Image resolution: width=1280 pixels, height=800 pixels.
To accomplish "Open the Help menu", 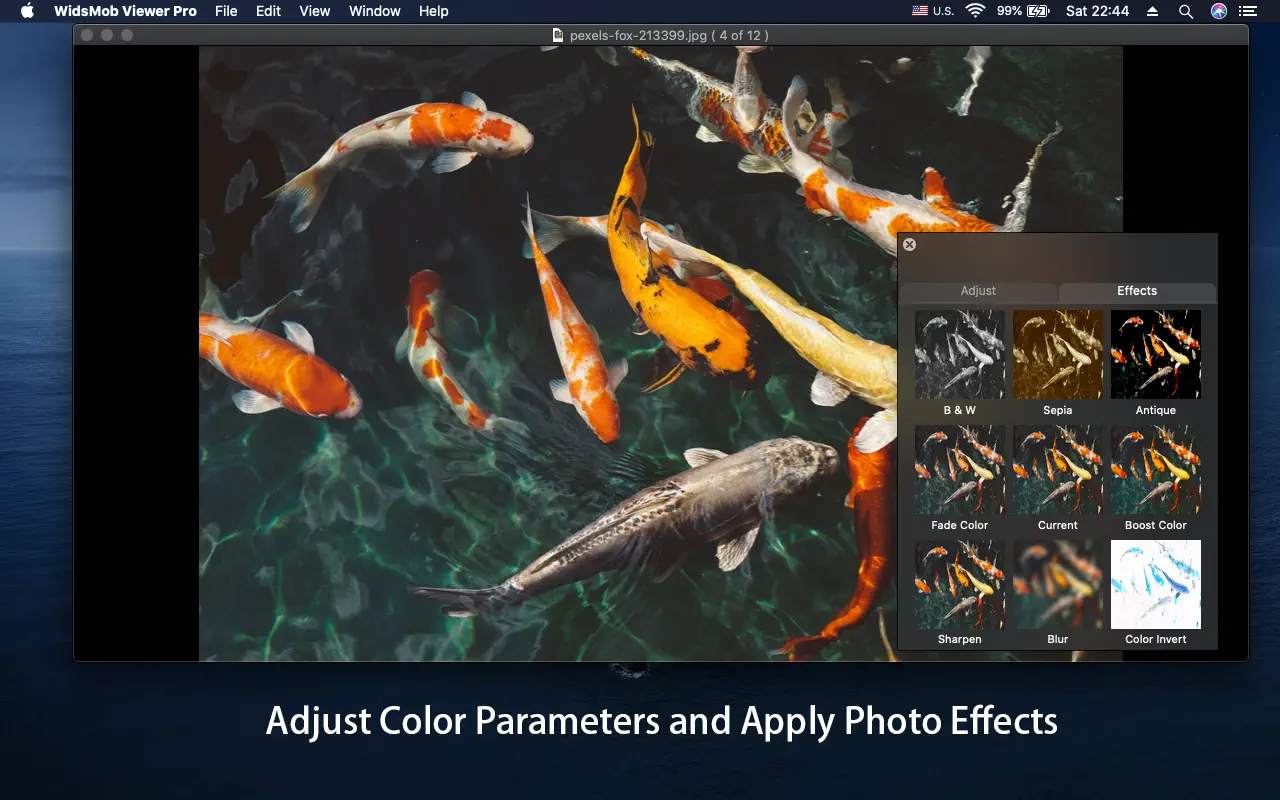I will [x=433, y=11].
